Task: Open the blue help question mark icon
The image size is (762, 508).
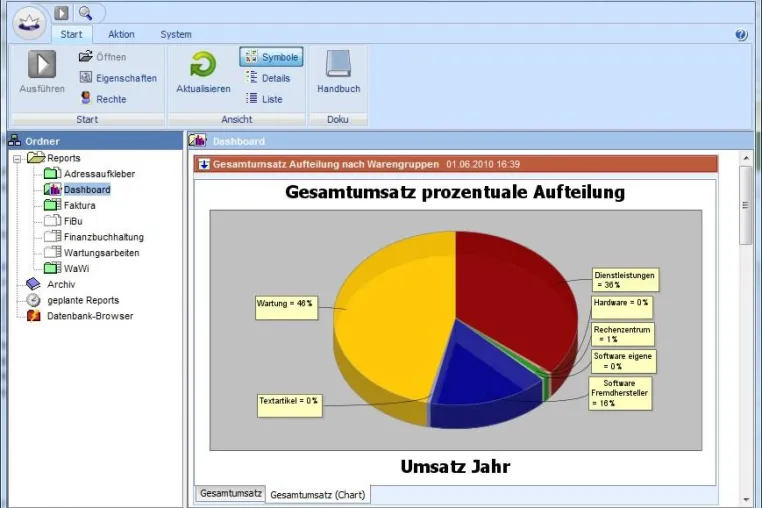Action: pyautogui.click(x=741, y=35)
